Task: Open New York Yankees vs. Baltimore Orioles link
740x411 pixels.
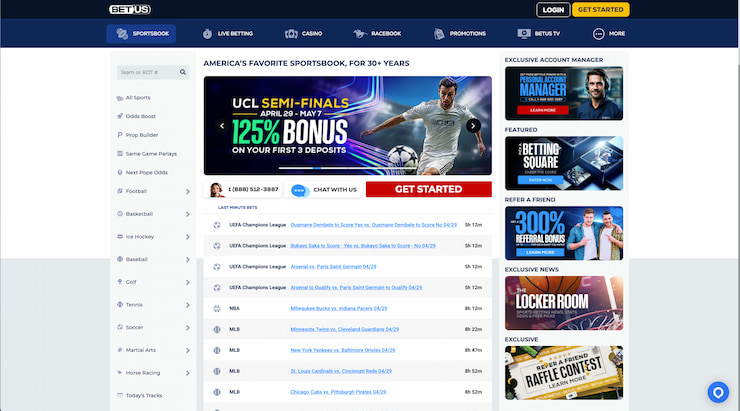Action: (343, 350)
